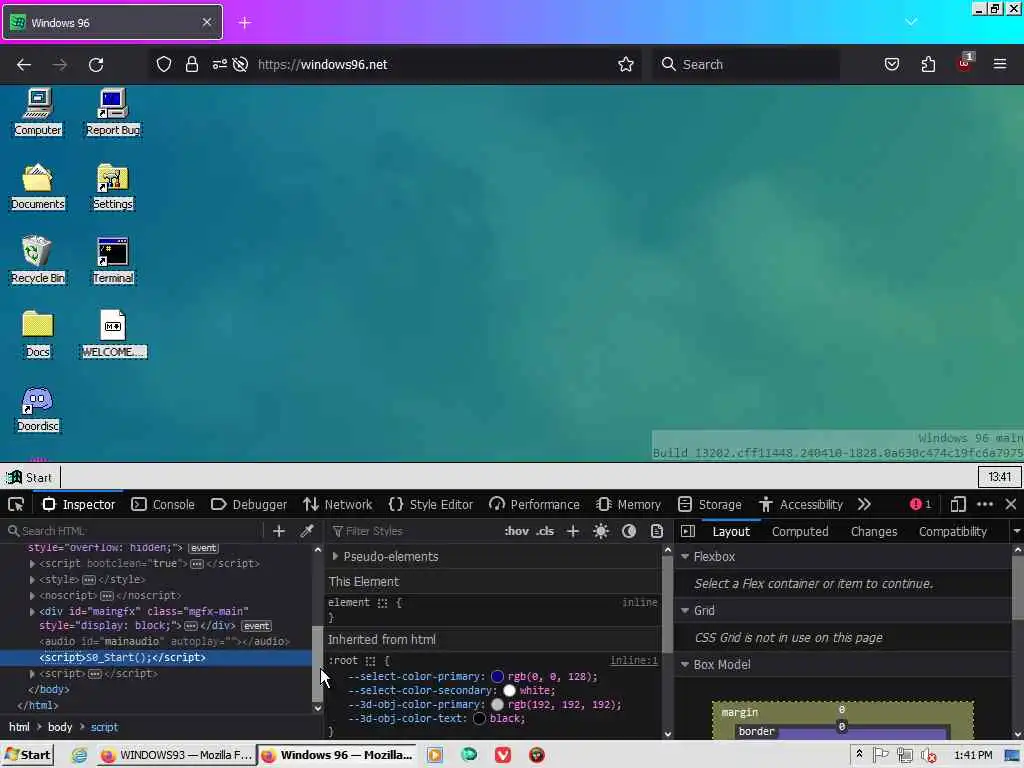Switch to the Changes sidebar tab

click(x=874, y=532)
